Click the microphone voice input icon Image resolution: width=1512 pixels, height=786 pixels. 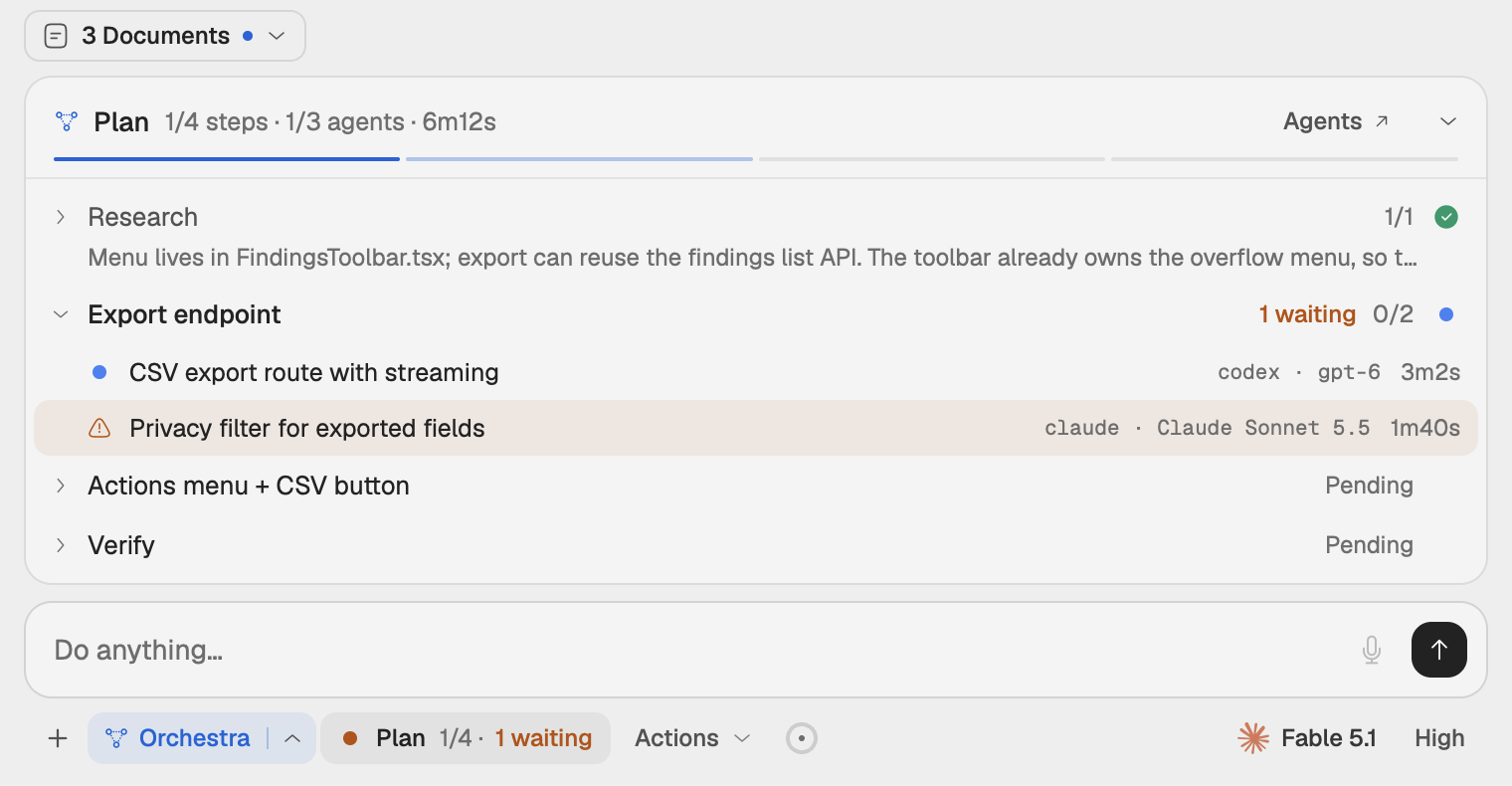pyautogui.click(x=1372, y=650)
